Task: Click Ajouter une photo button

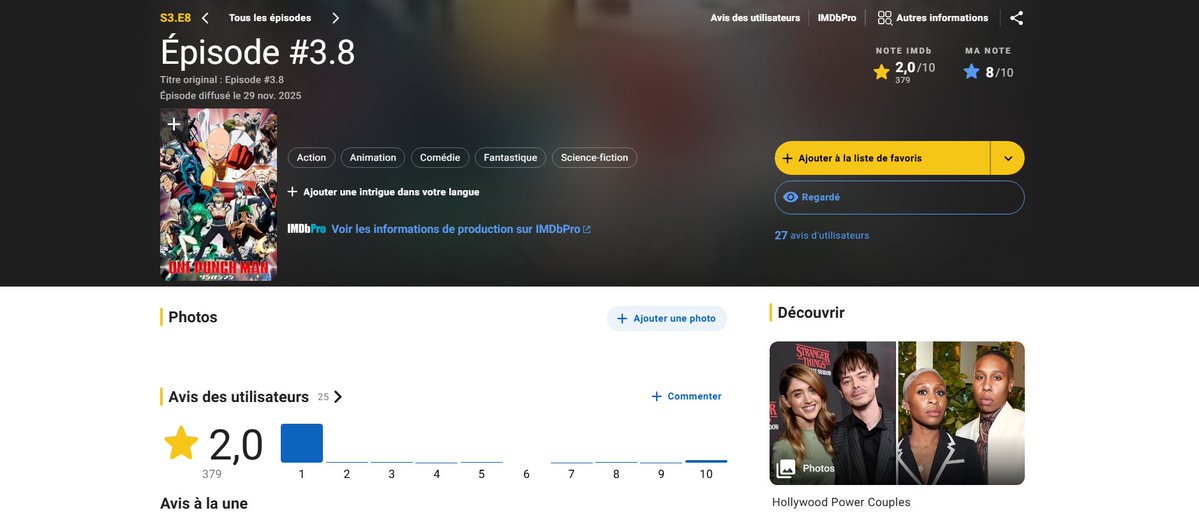Action: point(667,318)
